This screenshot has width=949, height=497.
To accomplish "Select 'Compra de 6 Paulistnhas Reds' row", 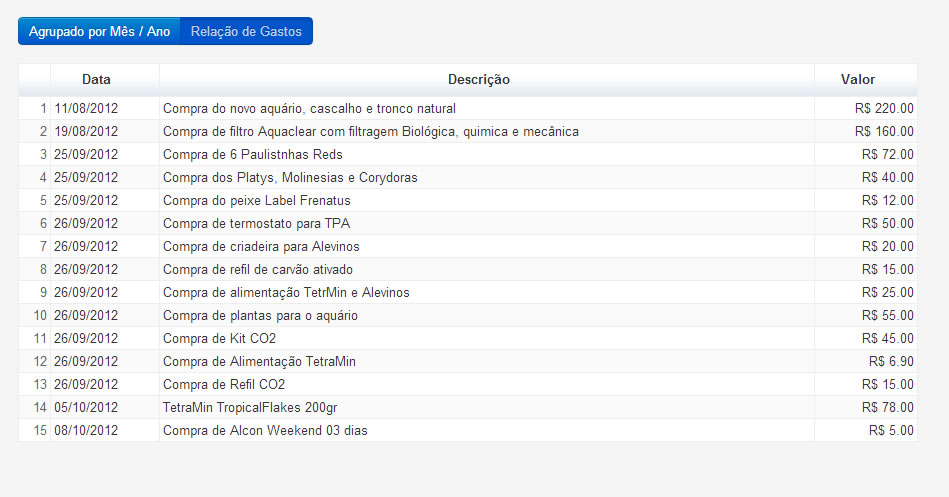I will coord(468,155).
